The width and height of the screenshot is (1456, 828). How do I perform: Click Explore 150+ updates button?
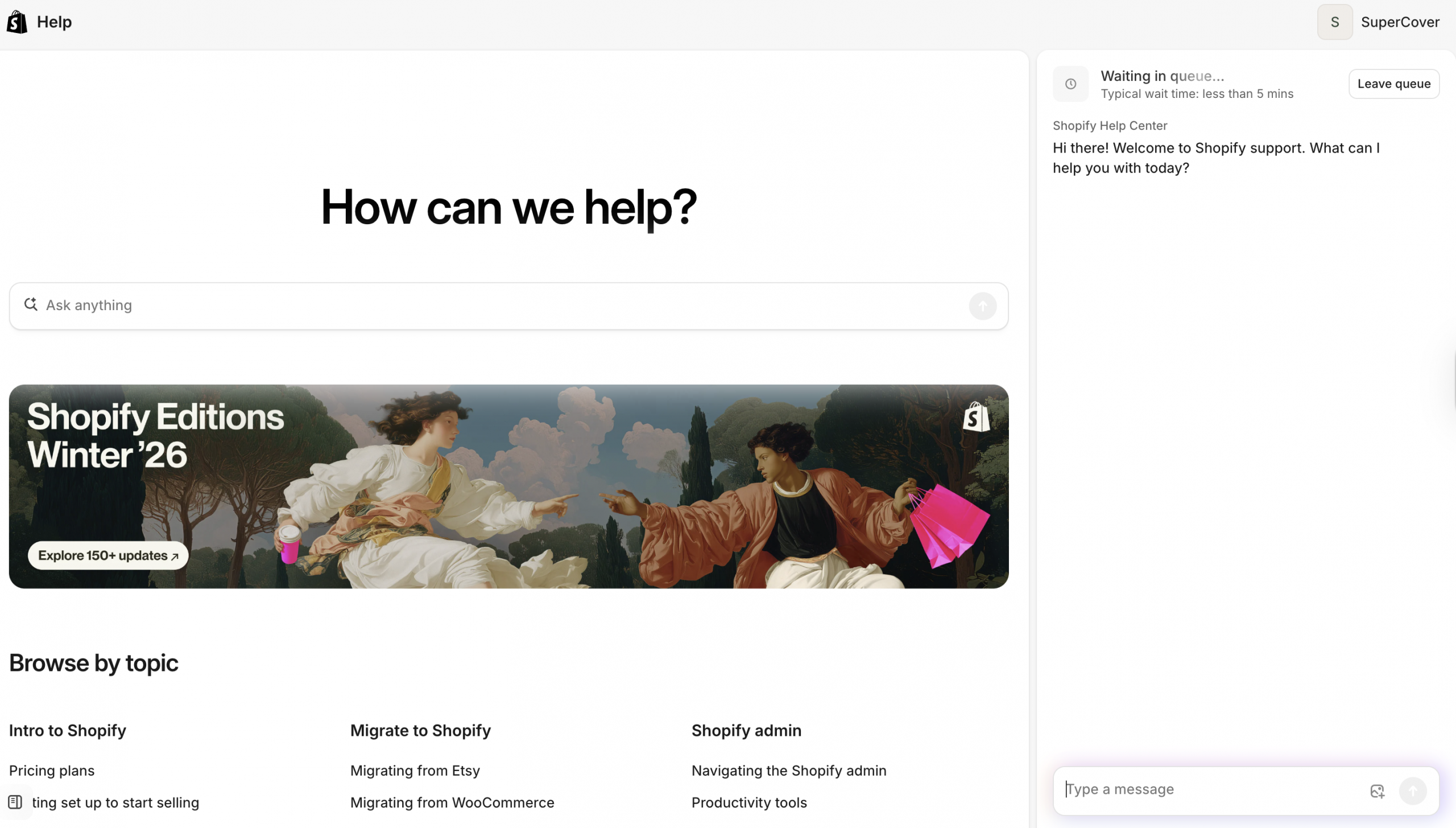pos(108,556)
